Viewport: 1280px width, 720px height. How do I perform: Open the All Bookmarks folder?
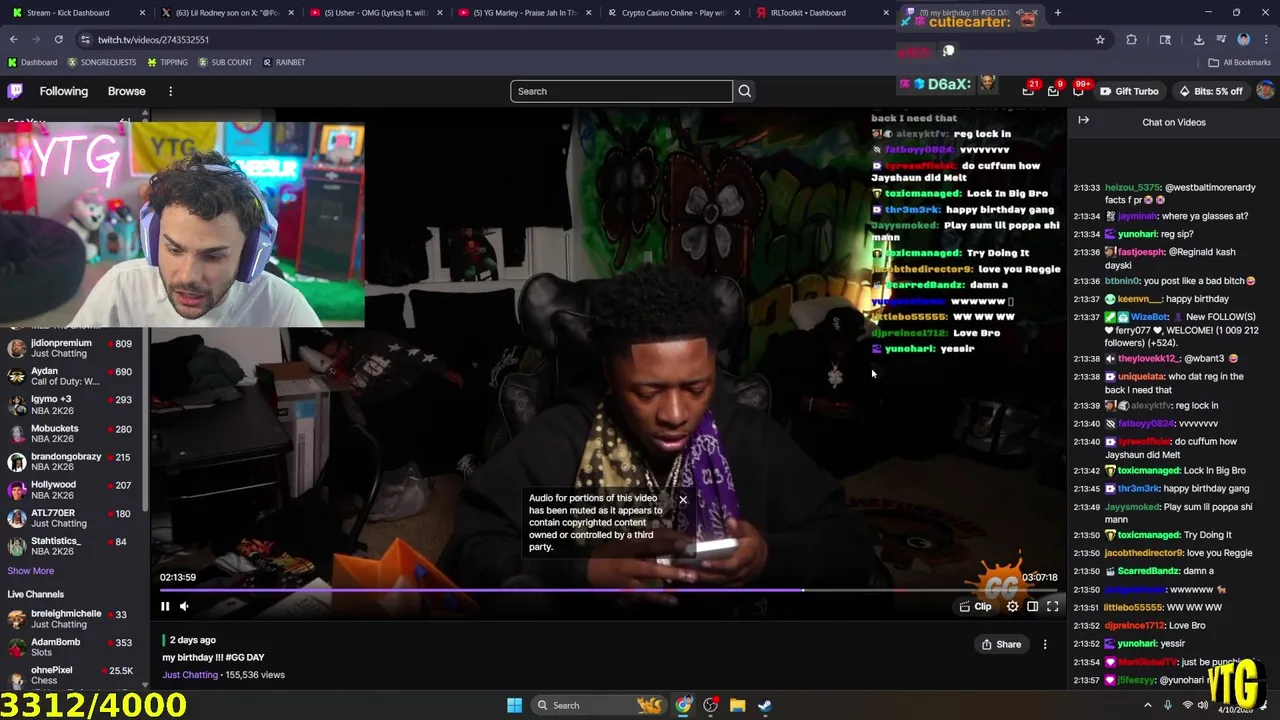(x=1240, y=62)
